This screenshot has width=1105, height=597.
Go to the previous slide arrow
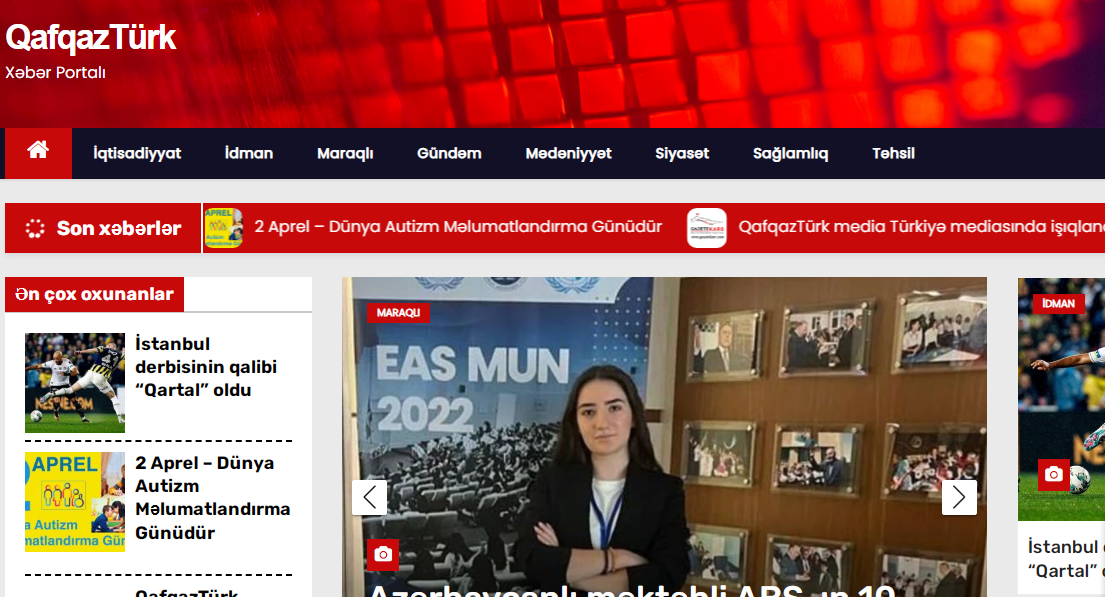369,497
